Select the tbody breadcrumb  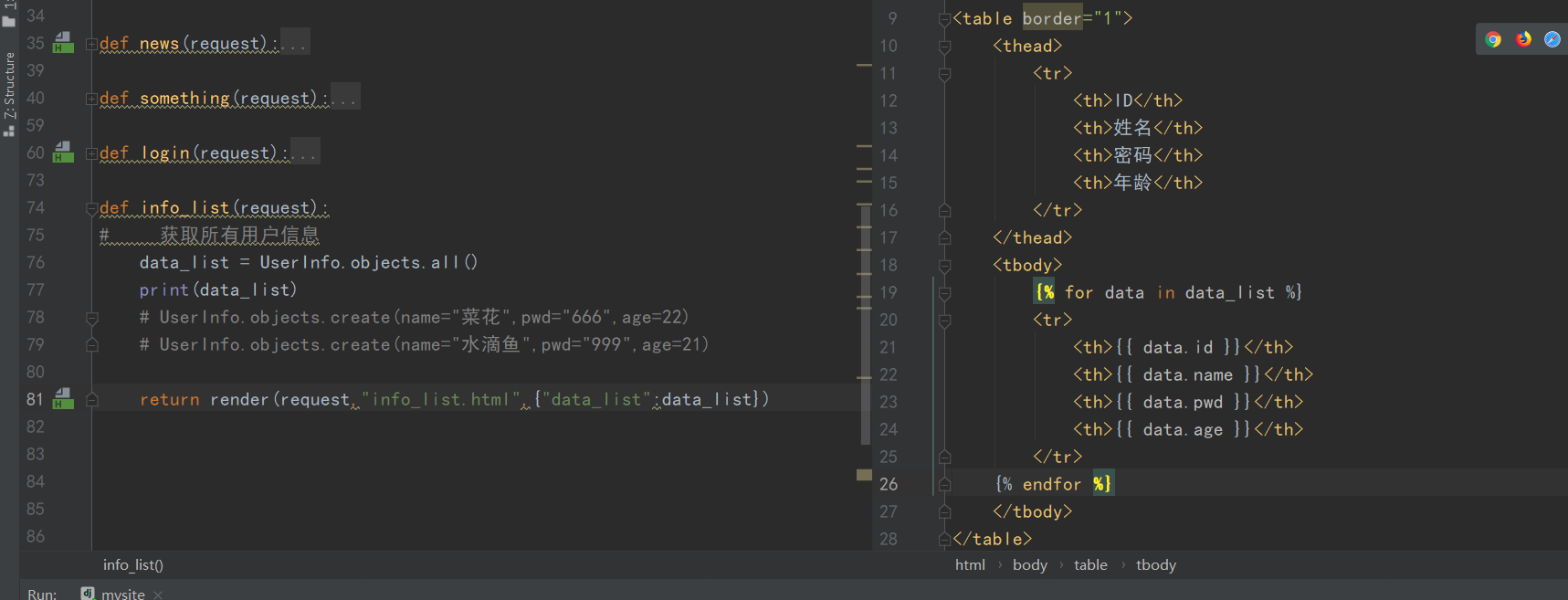pos(1156,565)
